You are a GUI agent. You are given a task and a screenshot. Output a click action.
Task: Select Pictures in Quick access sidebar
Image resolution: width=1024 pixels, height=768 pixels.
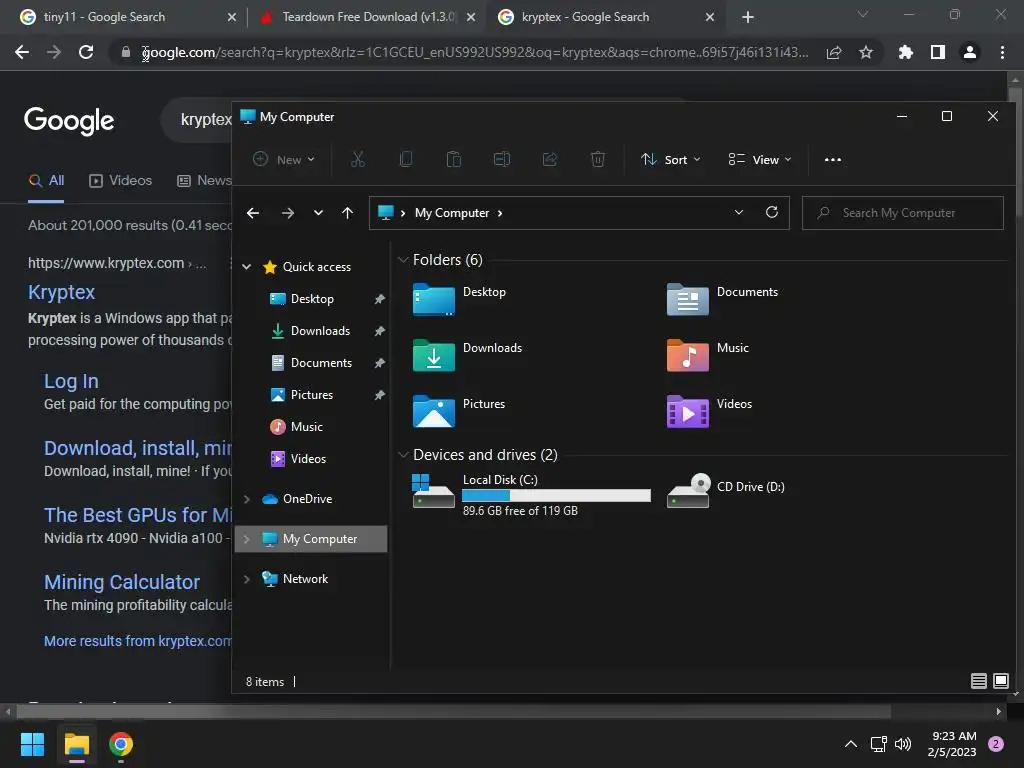coord(312,394)
